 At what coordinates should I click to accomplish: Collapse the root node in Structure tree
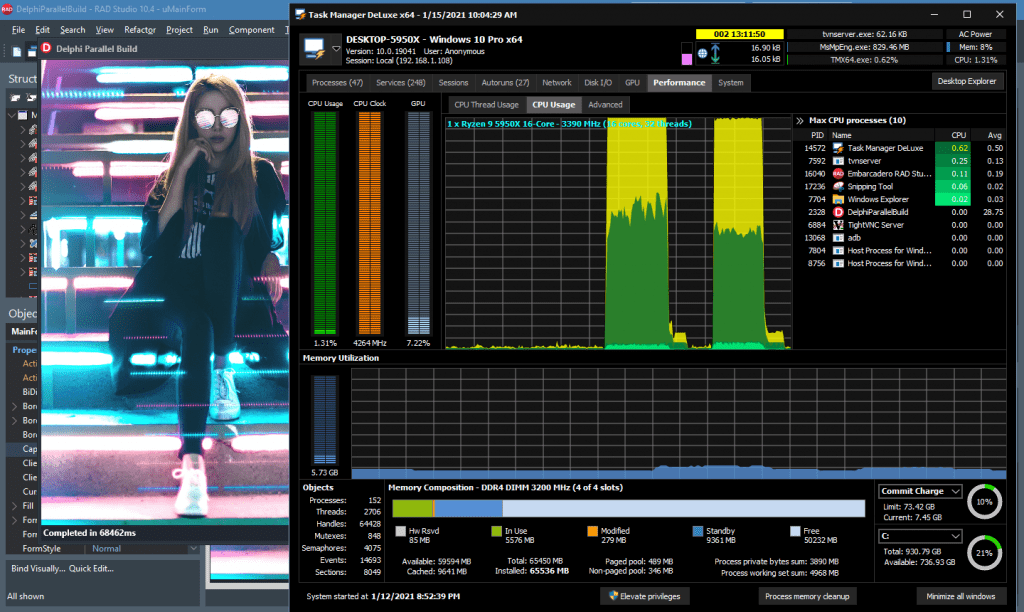(12, 115)
